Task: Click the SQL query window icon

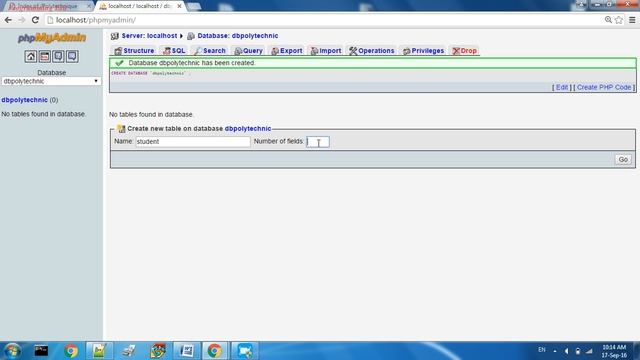Action: click(44, 56)
